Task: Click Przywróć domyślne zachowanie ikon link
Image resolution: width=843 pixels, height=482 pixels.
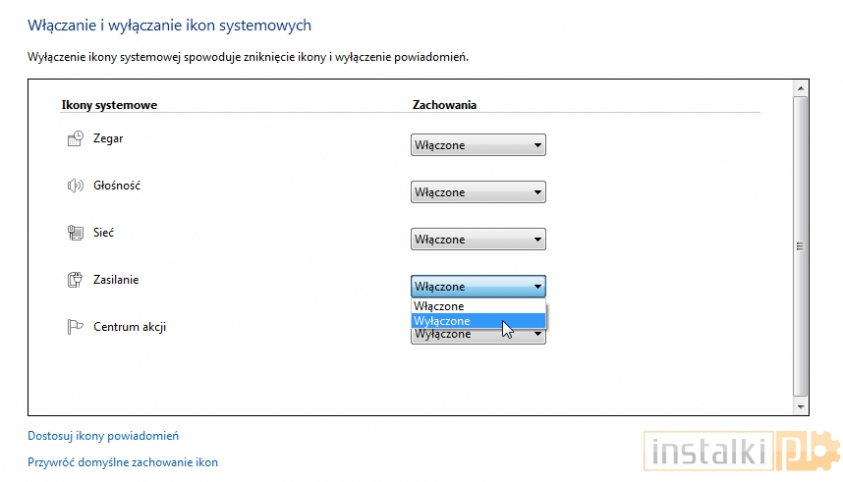Action: 123,462
